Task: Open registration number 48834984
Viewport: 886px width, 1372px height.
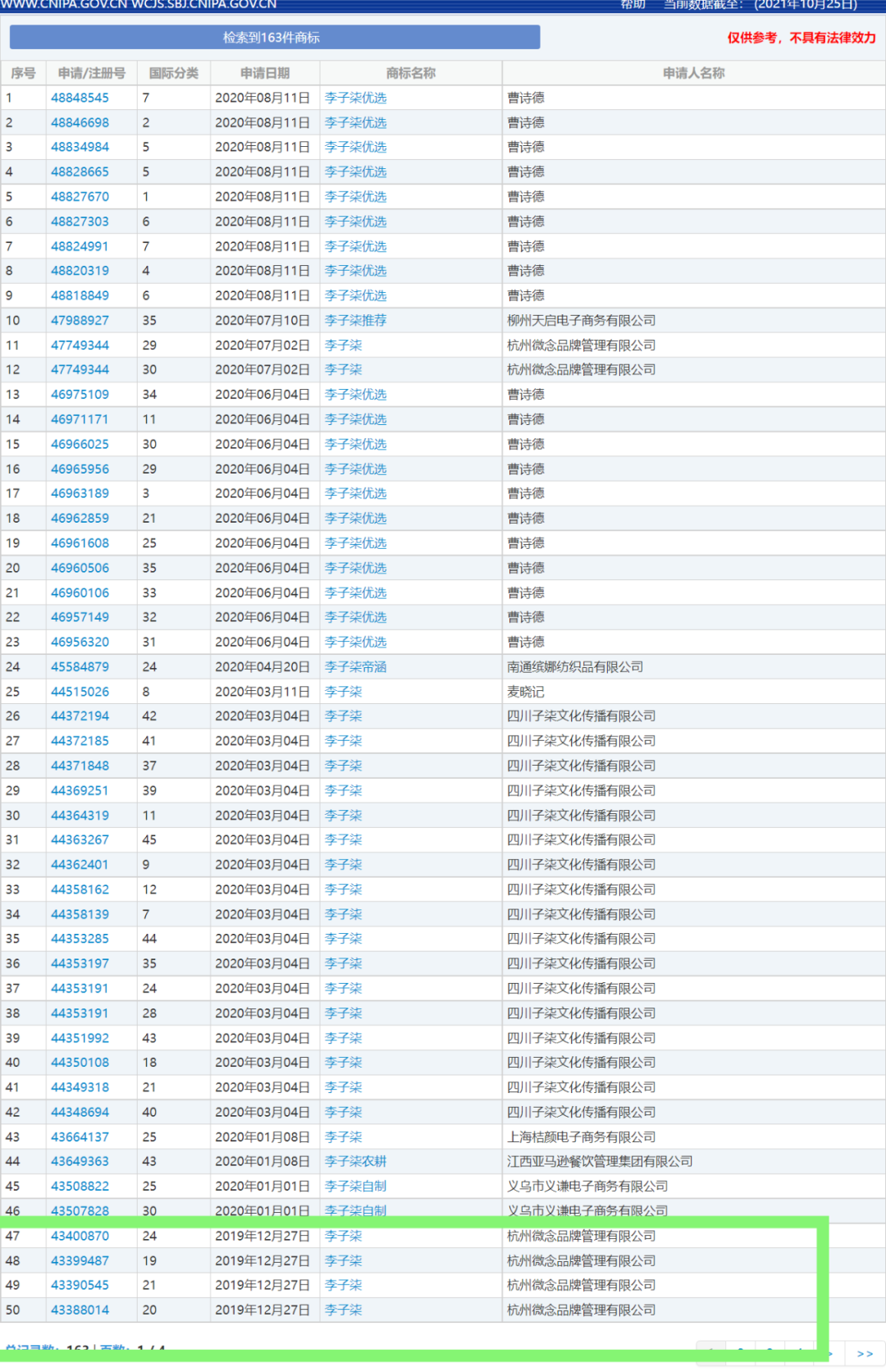Action: coord(80,147)
